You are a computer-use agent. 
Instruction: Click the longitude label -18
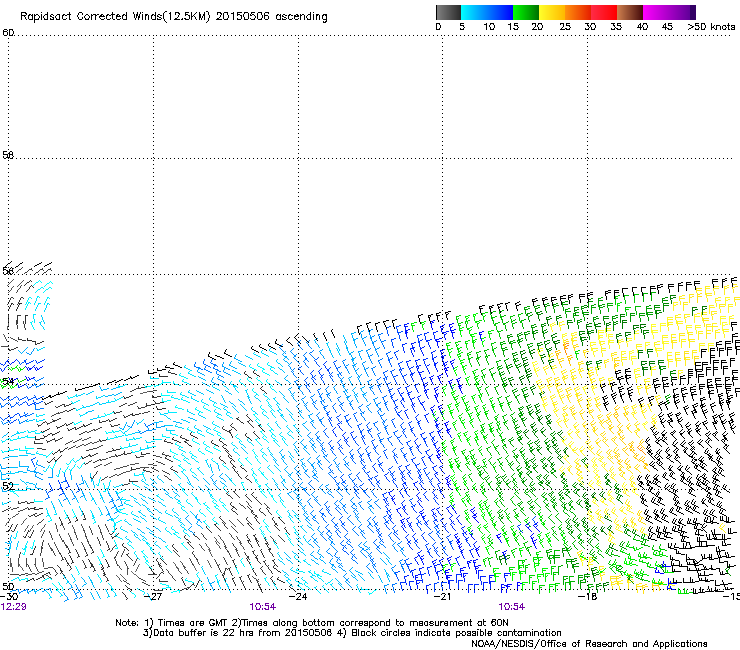point(587,597)
